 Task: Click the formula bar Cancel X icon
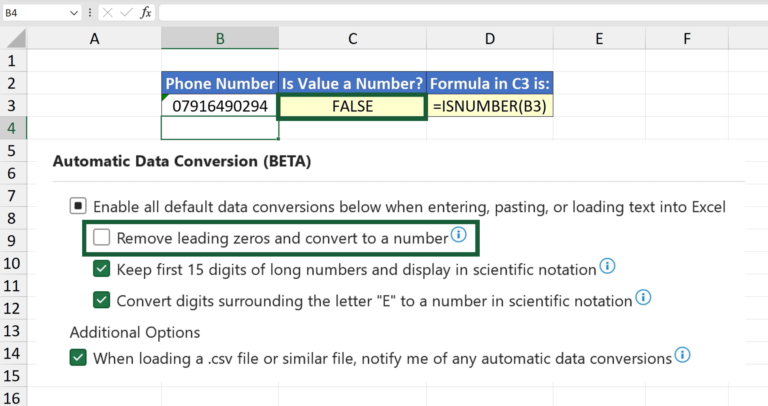click(106, 13)
